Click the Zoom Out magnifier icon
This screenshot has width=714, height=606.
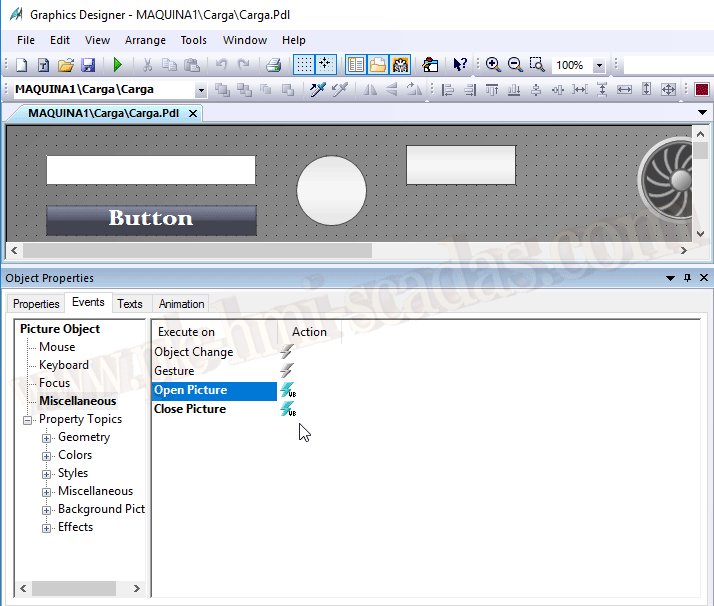click(x=515, y=65)
